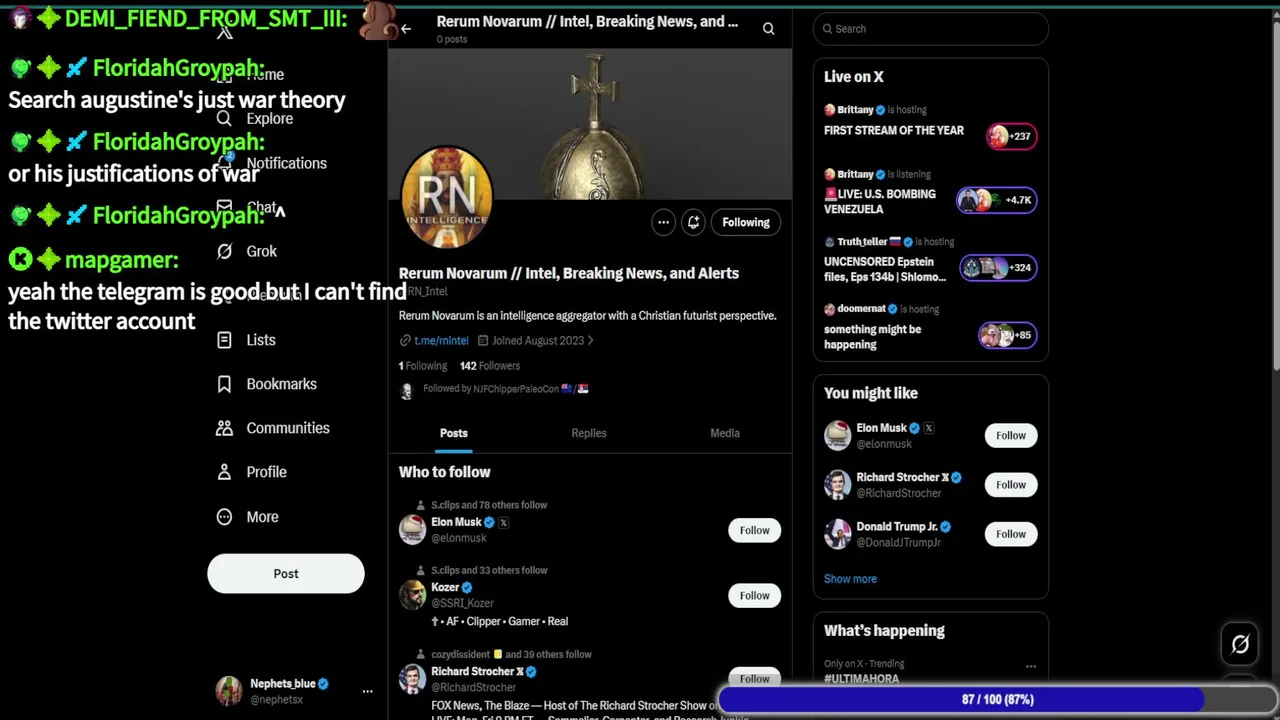Open Richard Strocher's name in Who to follow
The width and height of the screenshot is (1280, 720).
(x=477, y=671)
